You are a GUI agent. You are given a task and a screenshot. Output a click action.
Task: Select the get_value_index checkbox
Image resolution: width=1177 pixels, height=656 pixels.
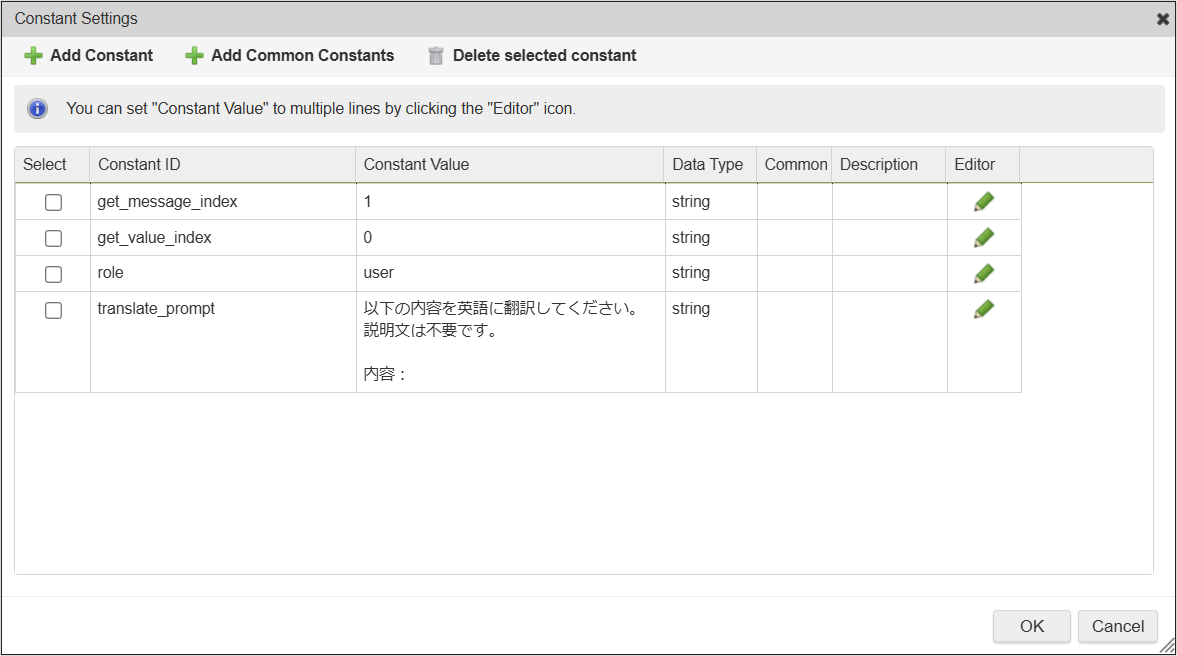[x=54, y=238]
